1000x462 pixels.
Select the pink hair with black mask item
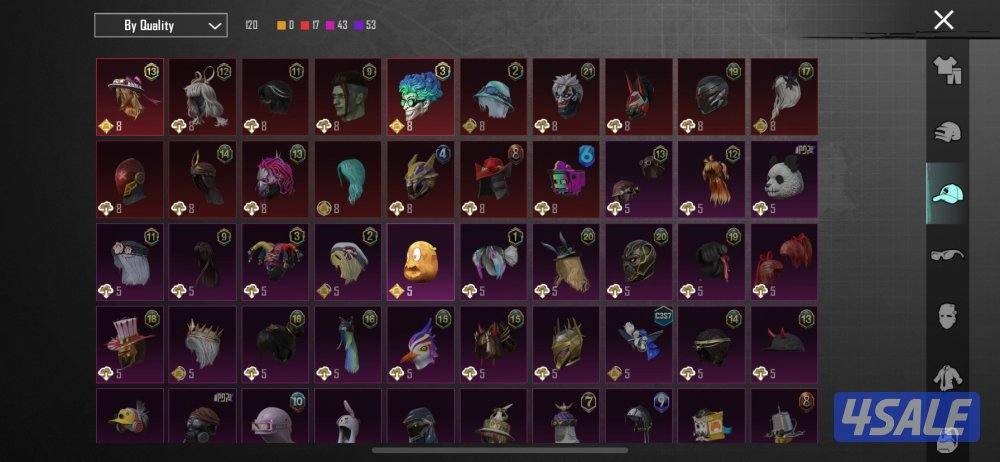275,179
